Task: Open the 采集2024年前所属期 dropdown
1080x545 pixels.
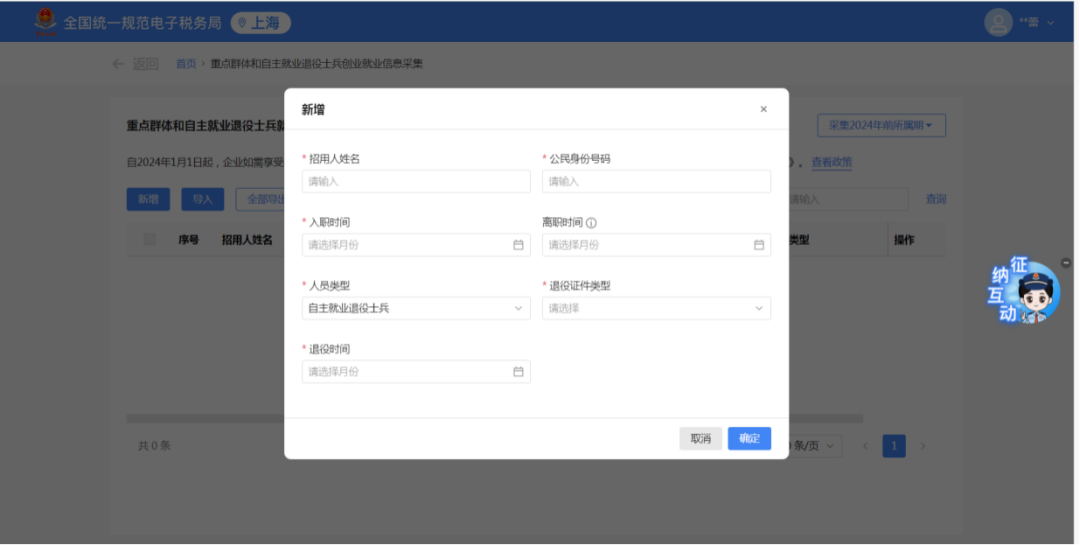Action: pyautogui.click(x=881, y=126)
